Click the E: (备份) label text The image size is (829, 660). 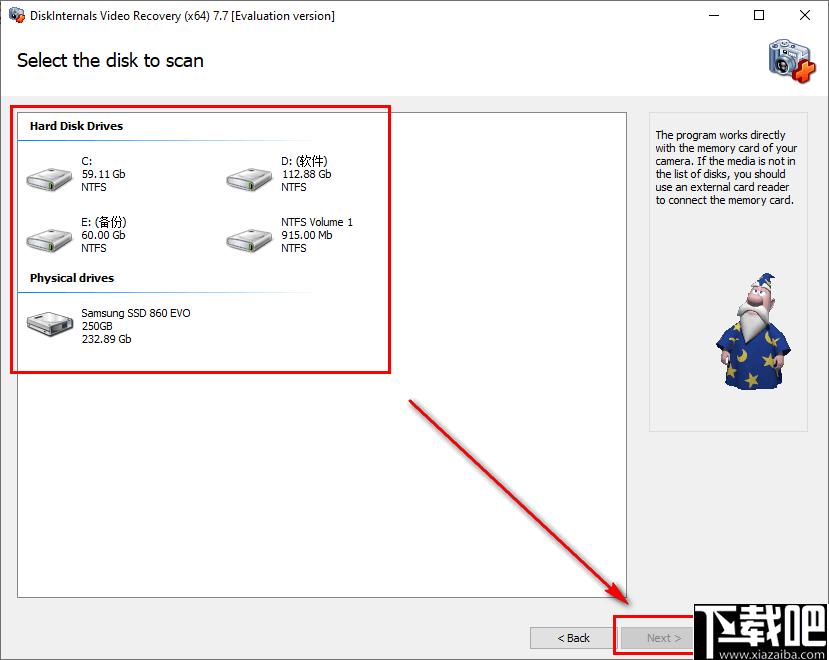[x=104, y=222]
